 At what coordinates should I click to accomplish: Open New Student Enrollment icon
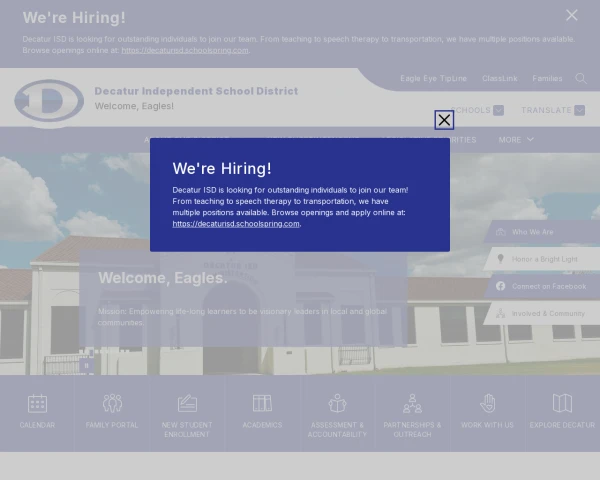[187, 403]
